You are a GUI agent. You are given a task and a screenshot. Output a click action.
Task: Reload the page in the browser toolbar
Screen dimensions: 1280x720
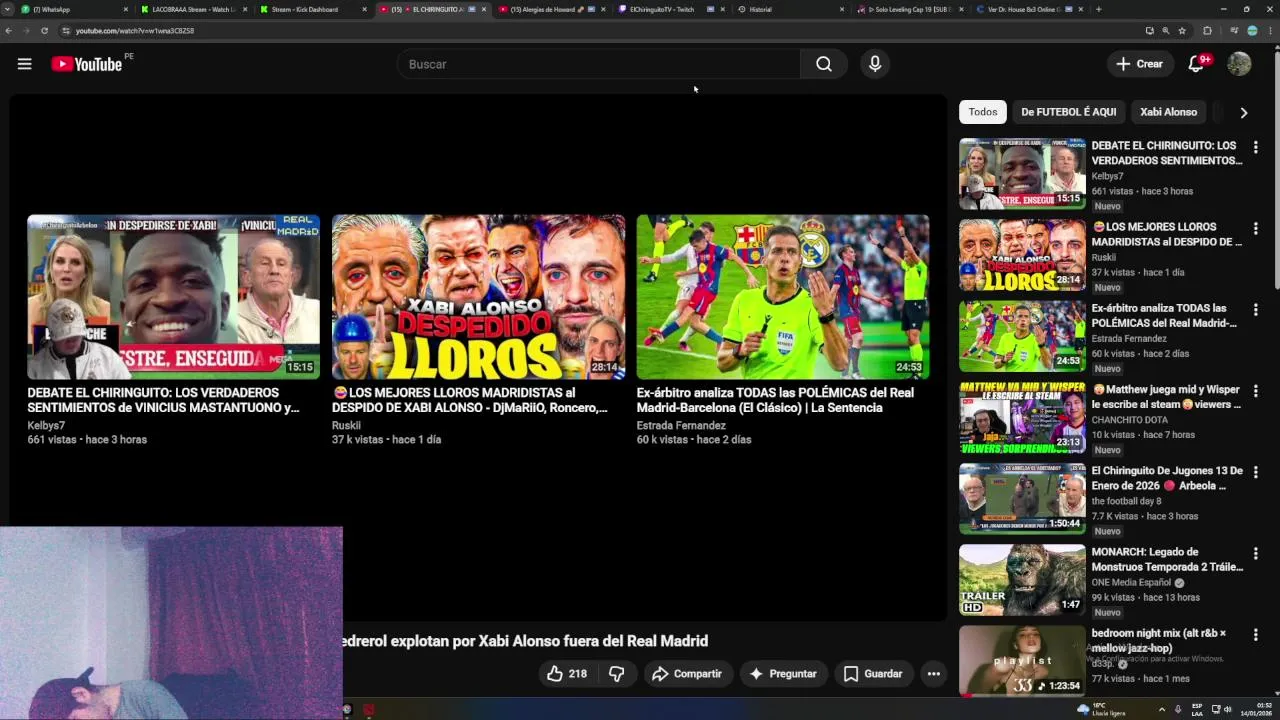pos(44,31)
